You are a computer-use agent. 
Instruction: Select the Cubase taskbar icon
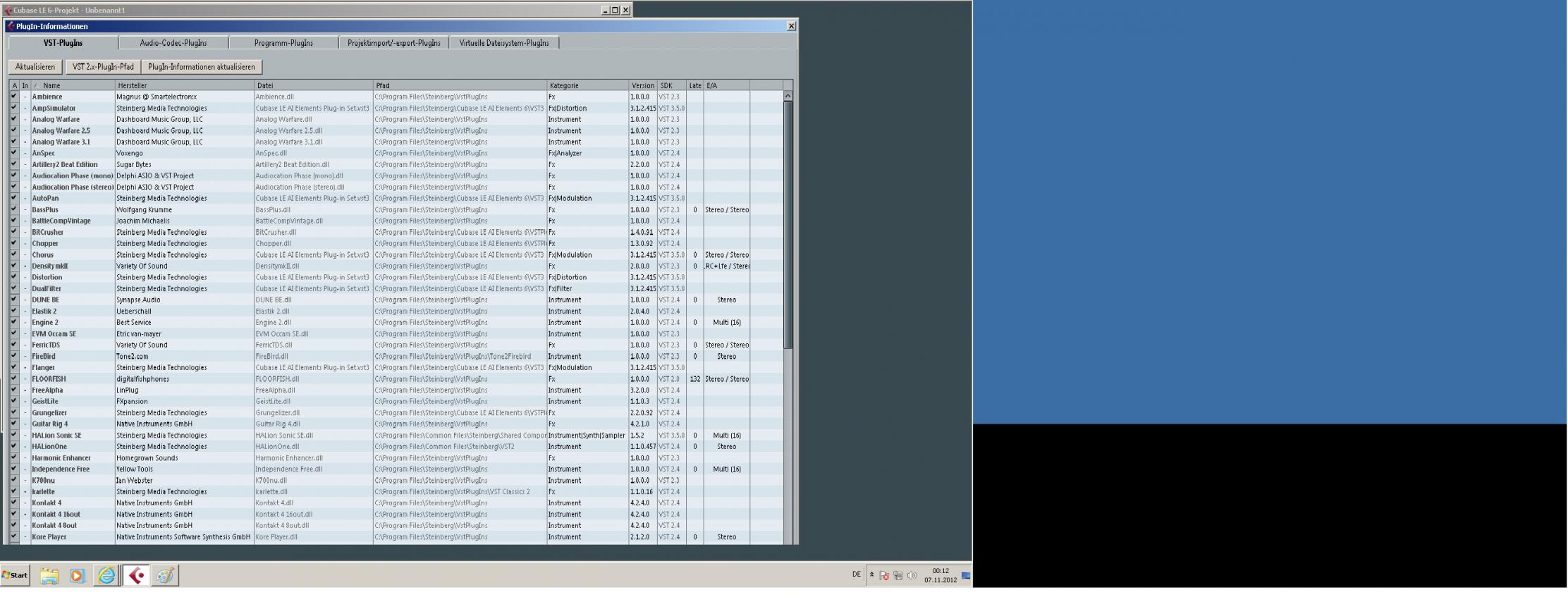point(136,575)
